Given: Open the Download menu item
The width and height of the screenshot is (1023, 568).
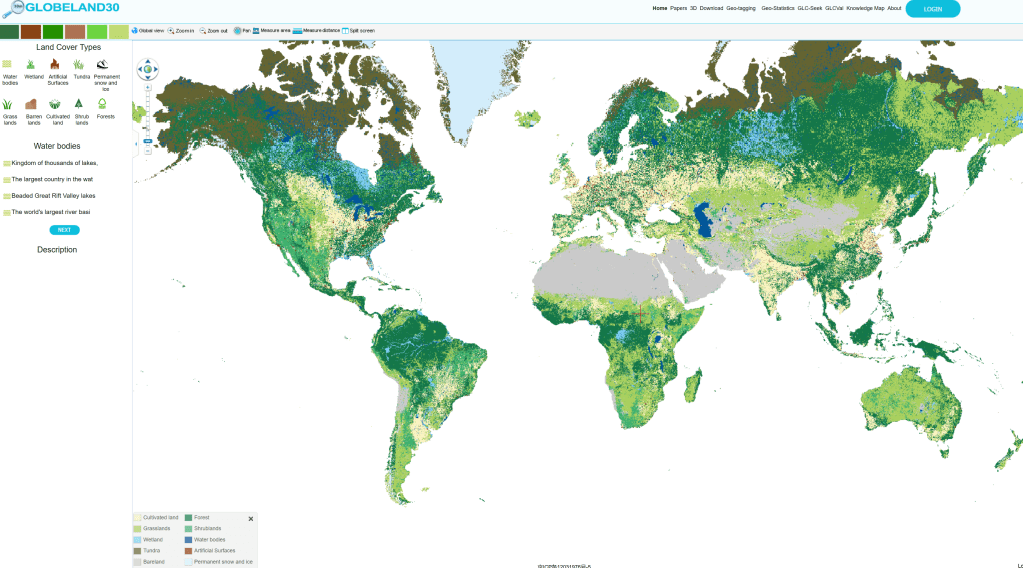Looking at the screenshot, I should pyautogui.click(x=711, y=8).
